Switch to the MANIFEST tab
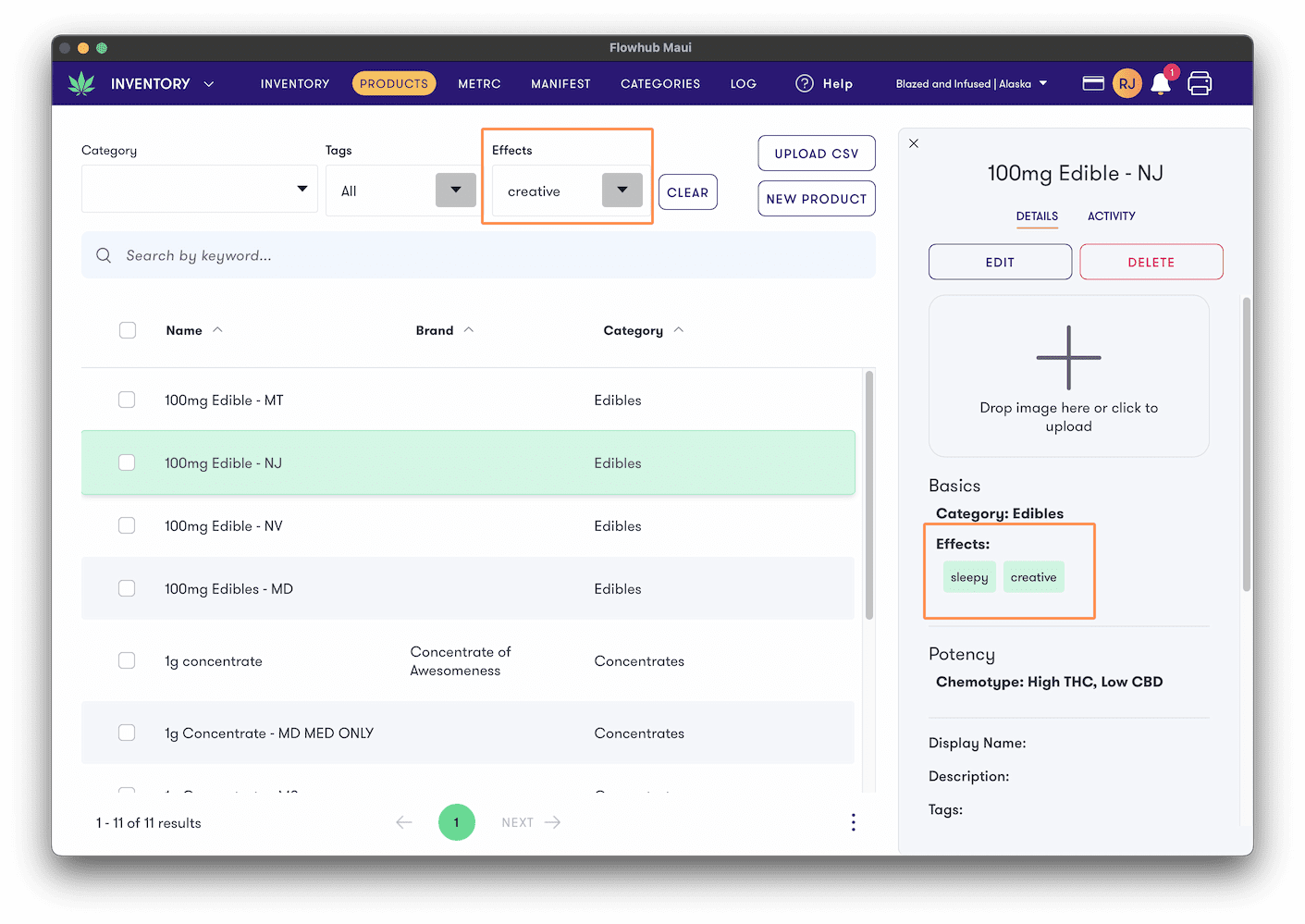1305x924 pixels. 560,83
